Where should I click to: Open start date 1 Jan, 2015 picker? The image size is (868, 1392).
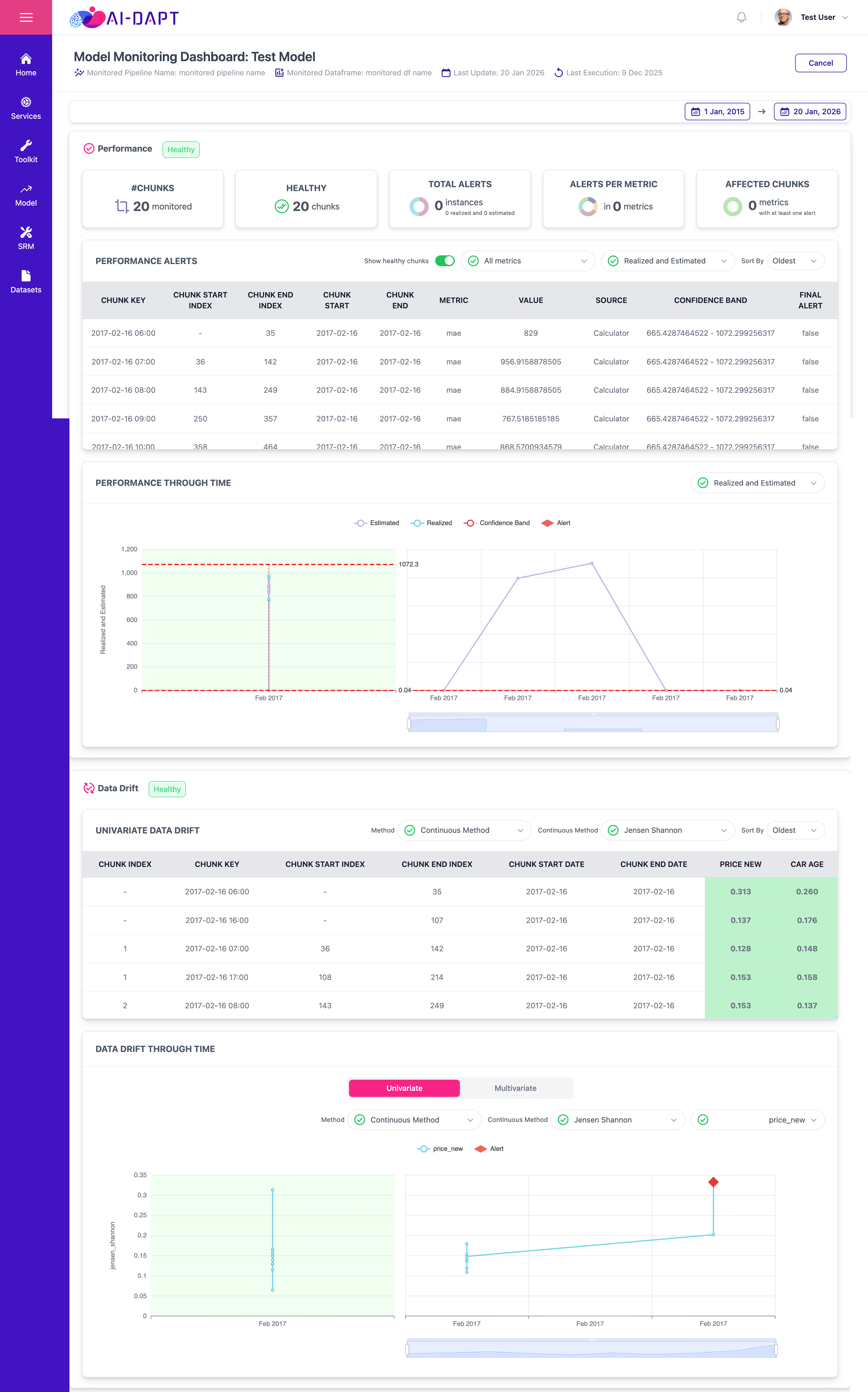click(x=718, y=111)
